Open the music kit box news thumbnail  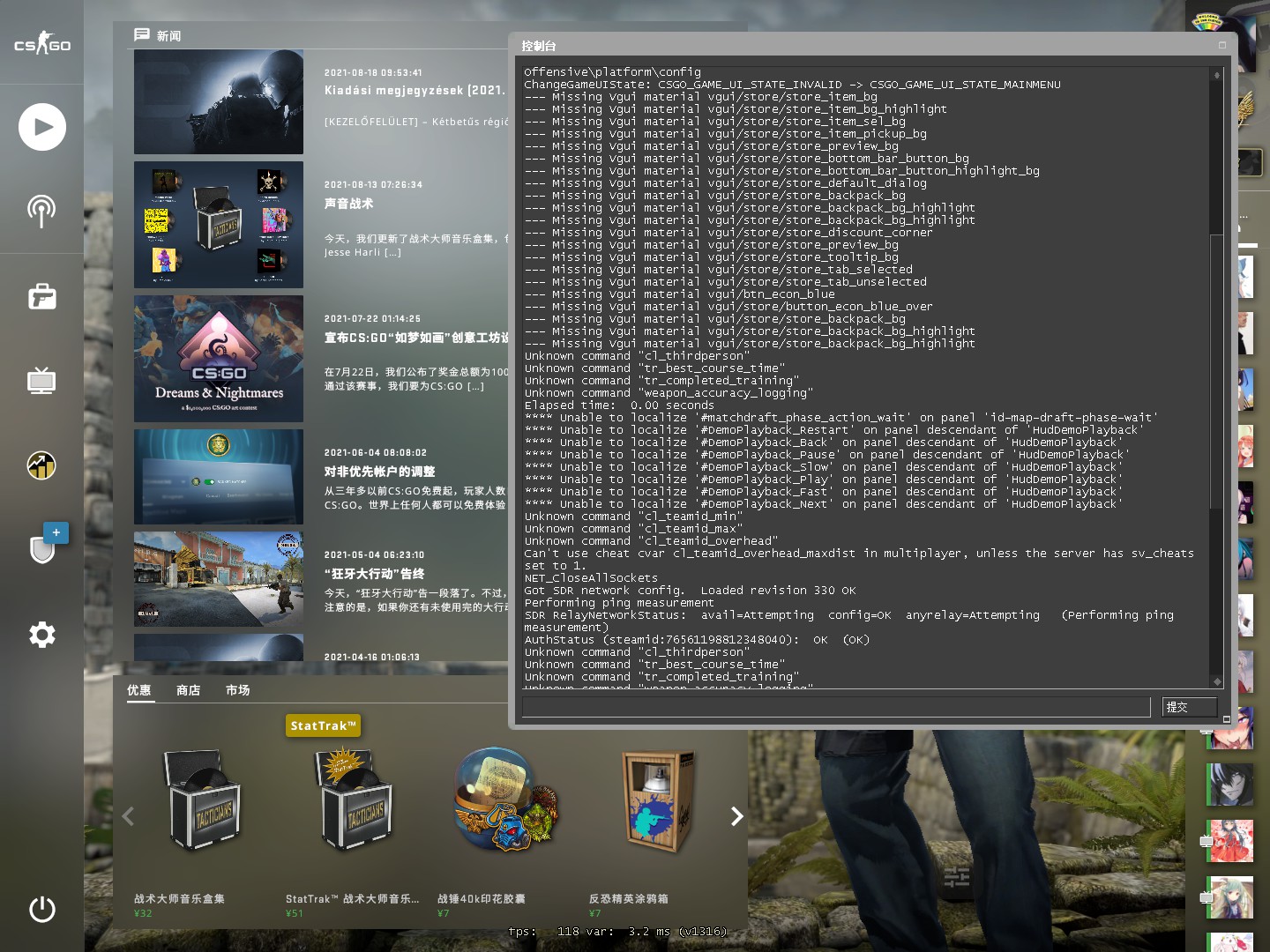pyautogui.click(x=219, y=225)
